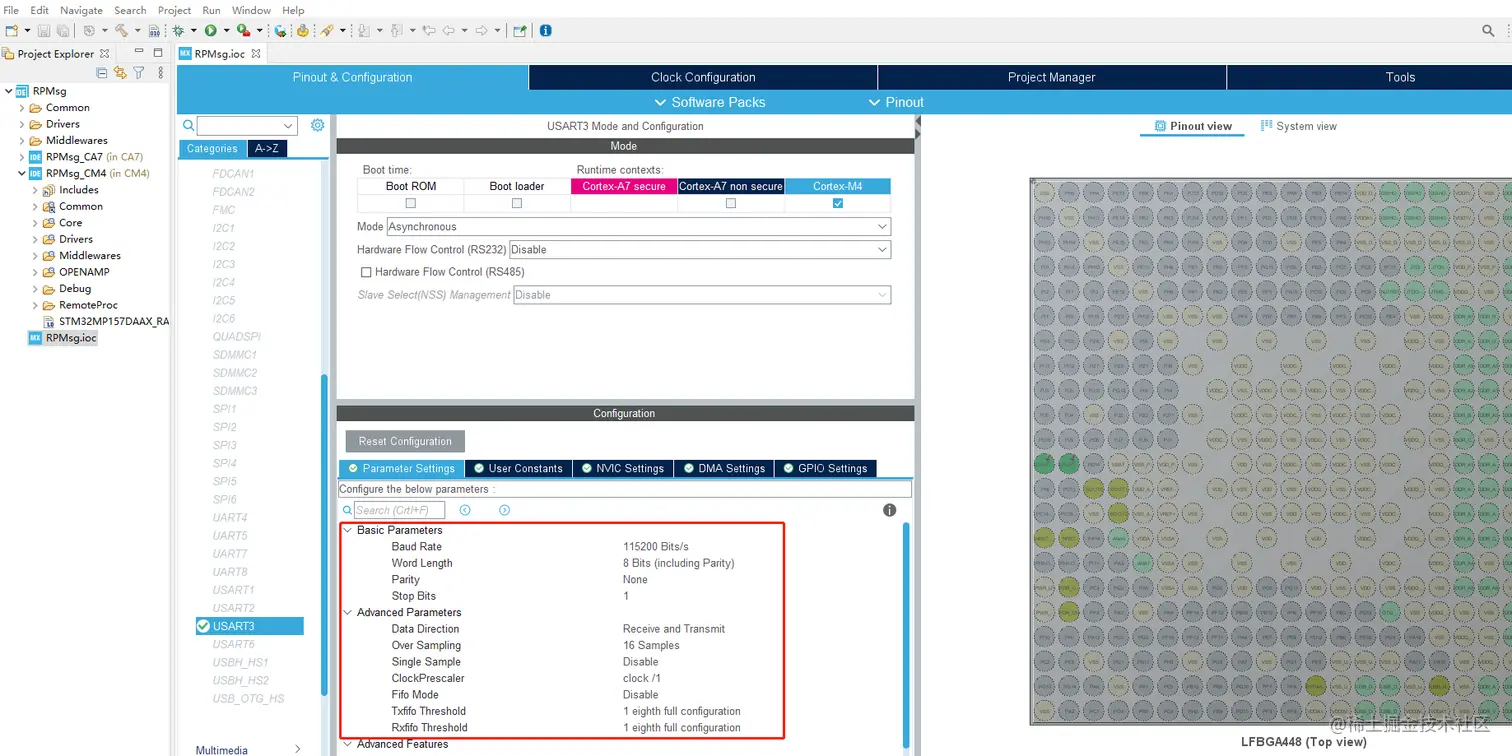Collapse all in Project Explorer
The image size is (1512, 756).
coord(102,72)
